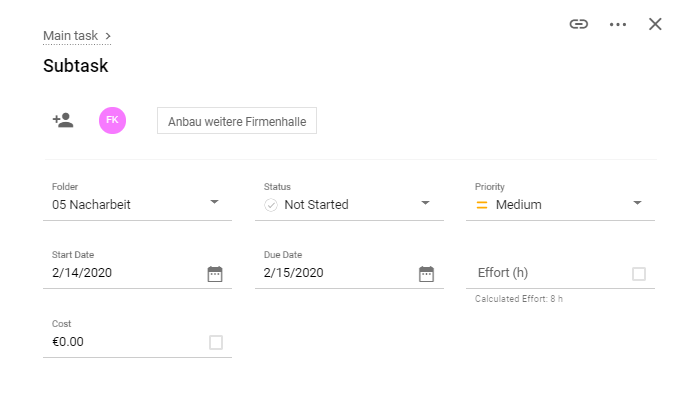Click the Not Started status check circle
Screen dimensions: 697x393
point(271,205)
